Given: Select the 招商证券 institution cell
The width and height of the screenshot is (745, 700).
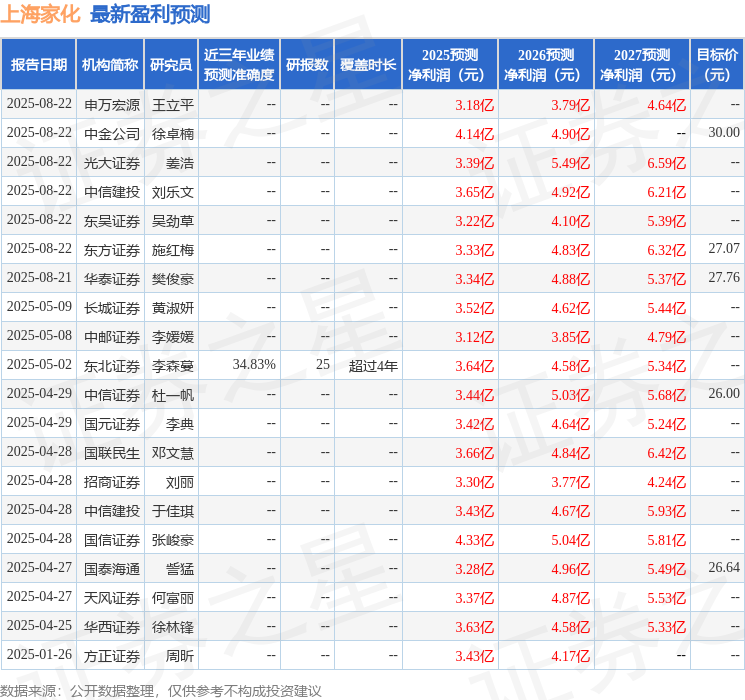Looking at the screenshot, I should [x=112, y=481].
